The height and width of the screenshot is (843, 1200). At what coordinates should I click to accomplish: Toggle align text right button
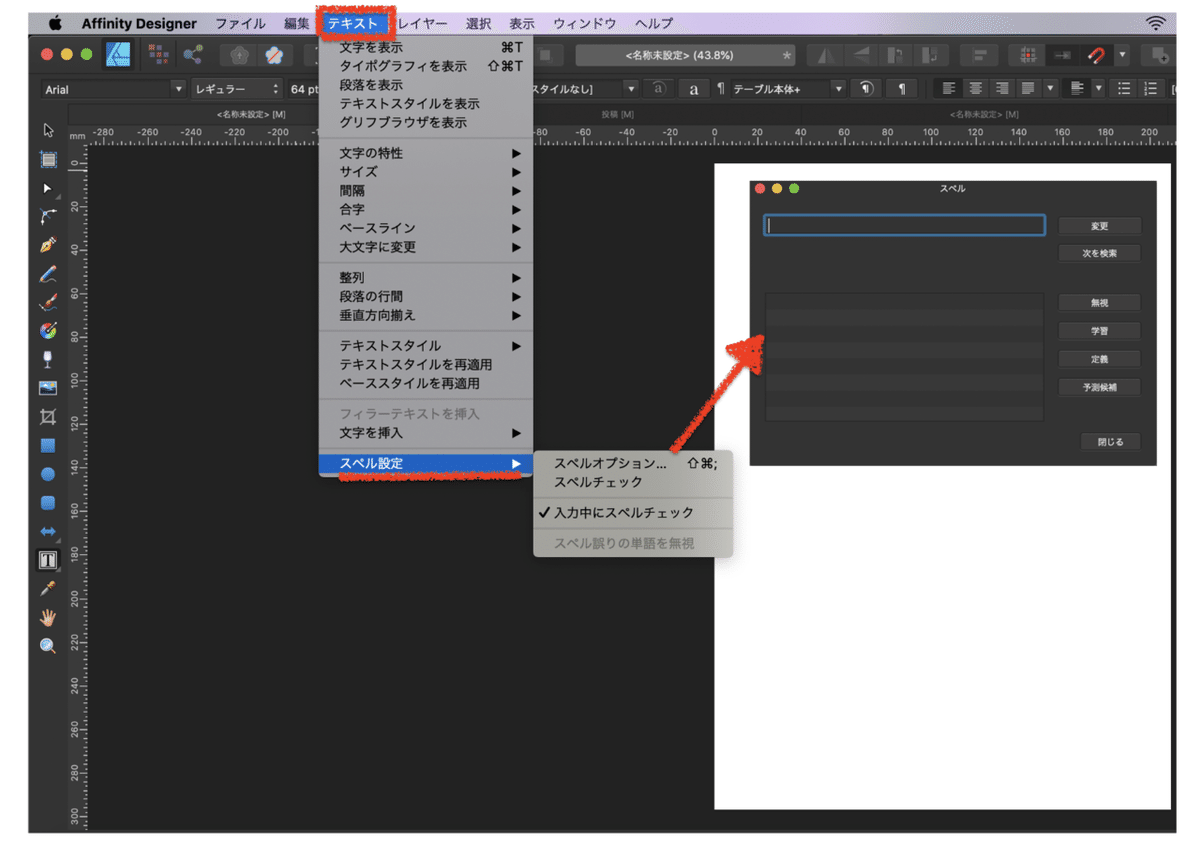point(1002,89)
